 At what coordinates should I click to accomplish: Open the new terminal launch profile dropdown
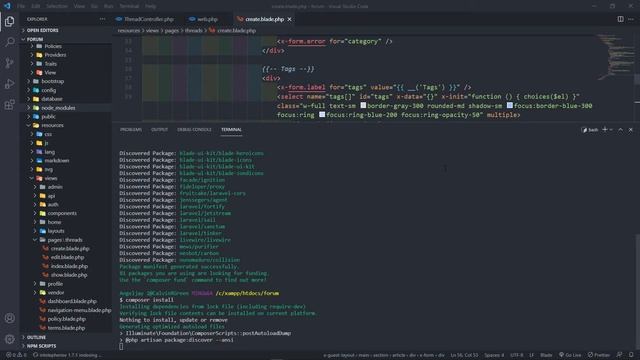pos(611,129)
